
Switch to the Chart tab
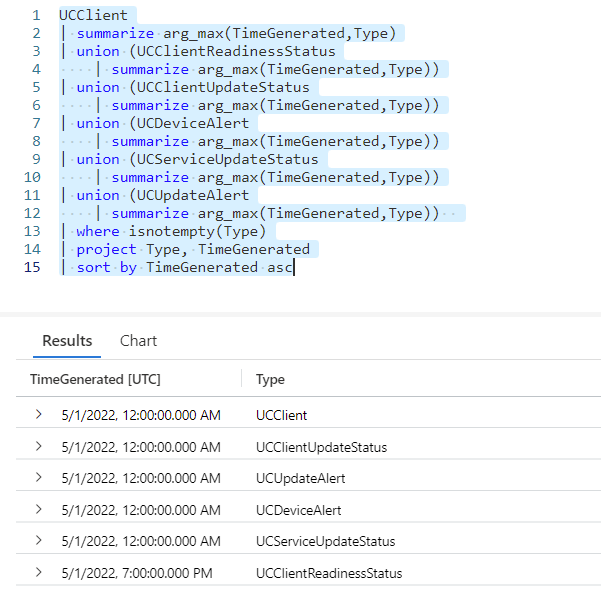138,341
